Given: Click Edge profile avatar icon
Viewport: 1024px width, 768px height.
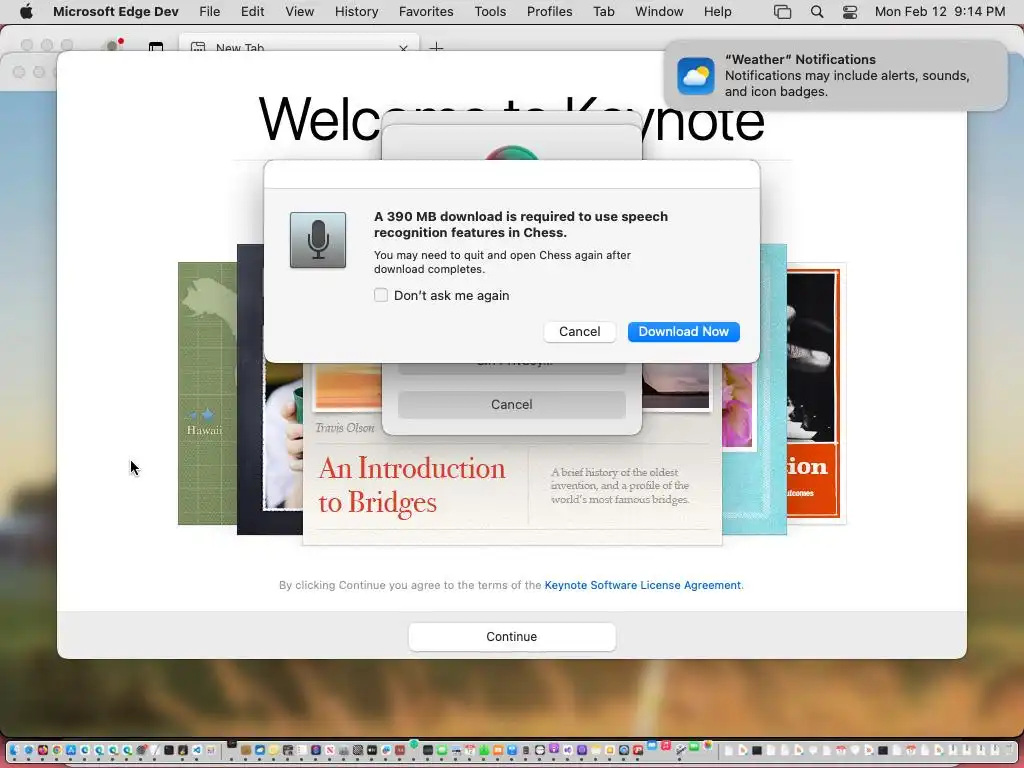Looking at the screenshot, I should coord(112,46).
